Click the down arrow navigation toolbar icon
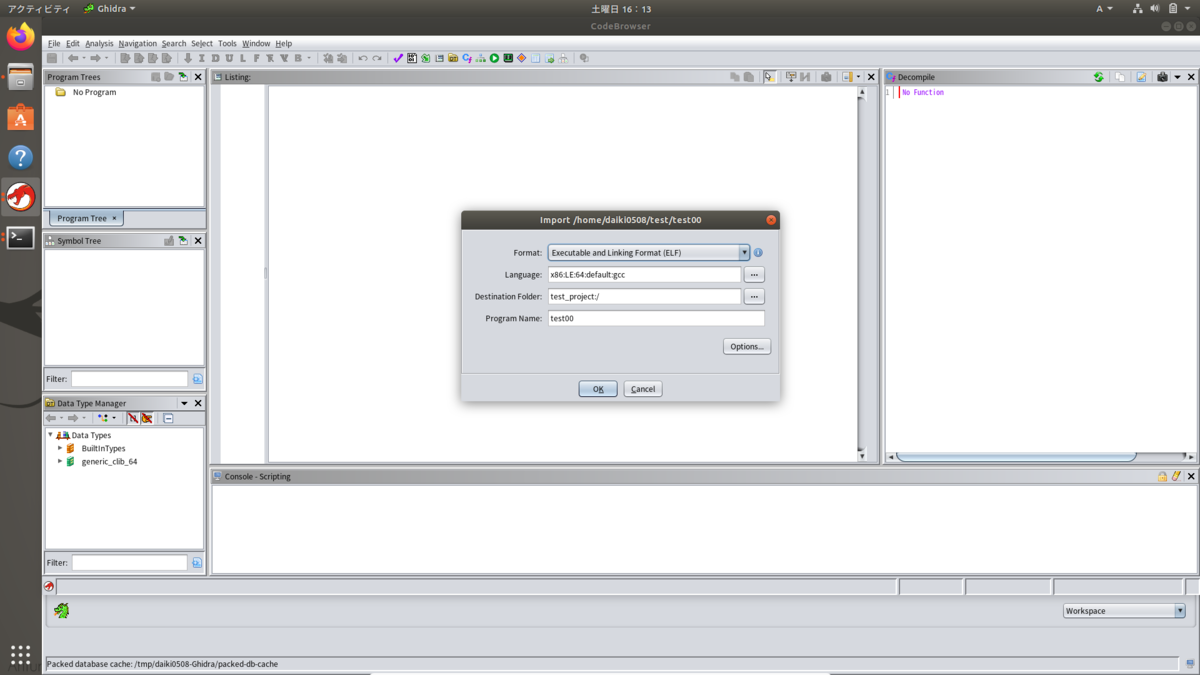Viewport: 1200px width, 675px height. point(187,58)
